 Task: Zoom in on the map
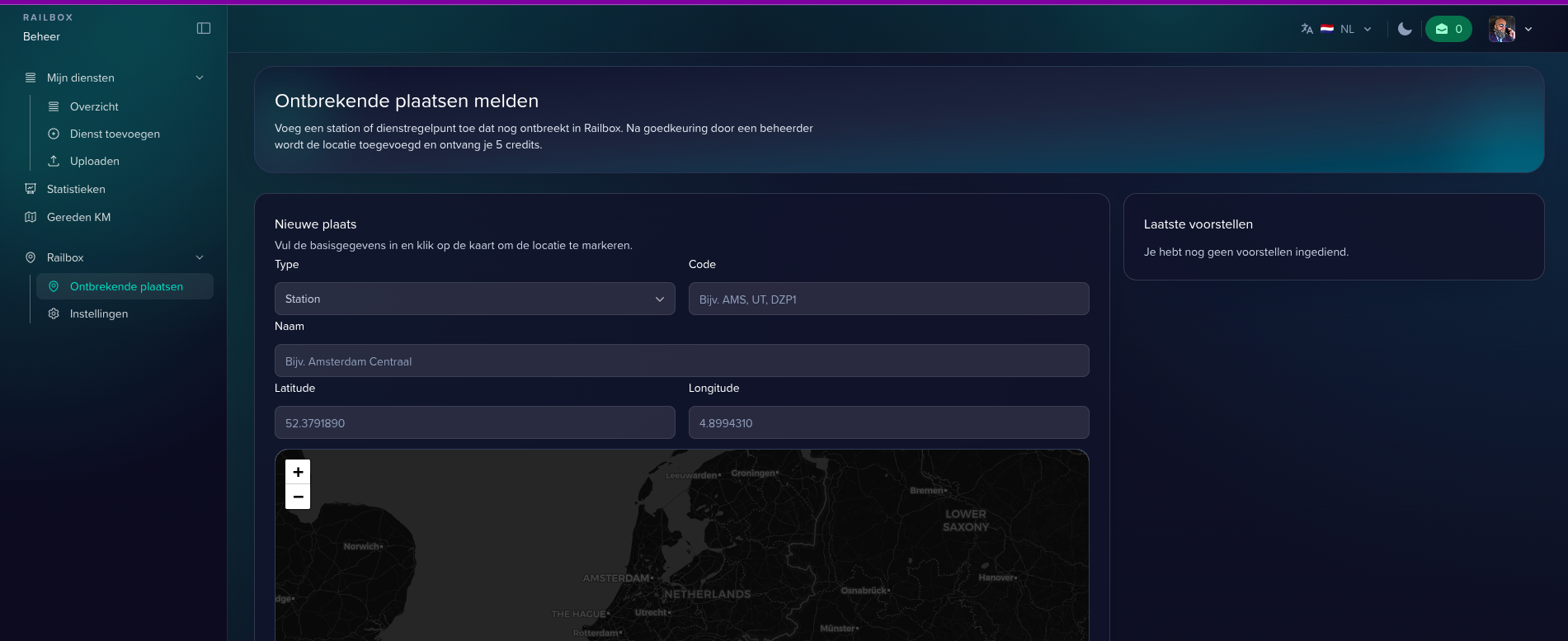pos(298,472)
